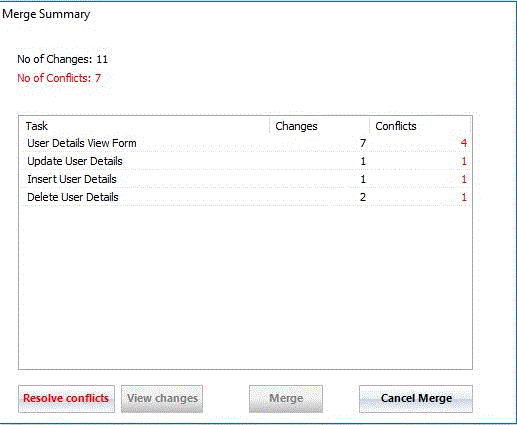Sort by the Task column header
The width and height of the screenshot is (517, 425).
[144, 126]
